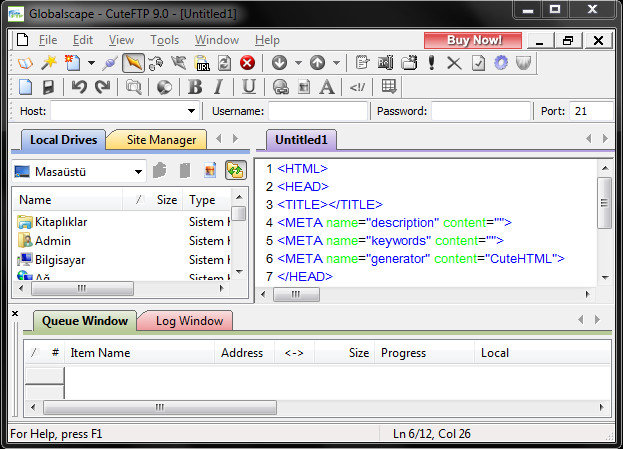Screen dimensions: 623x449
Task: Open the Edit menu
Action: 83,40
